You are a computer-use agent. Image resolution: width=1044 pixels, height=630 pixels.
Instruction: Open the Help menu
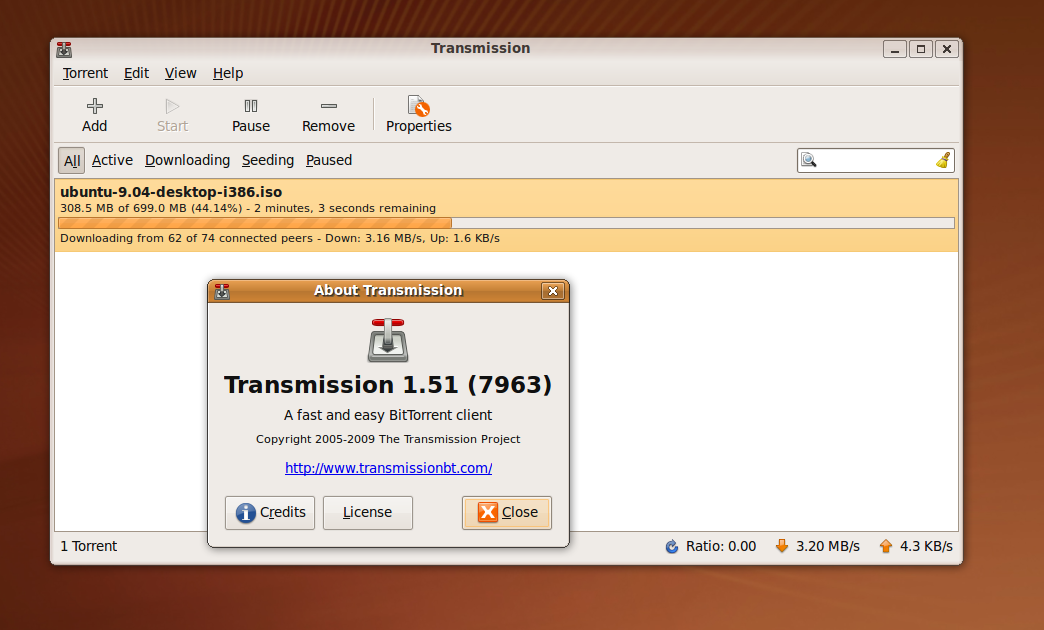click(228, 73)
